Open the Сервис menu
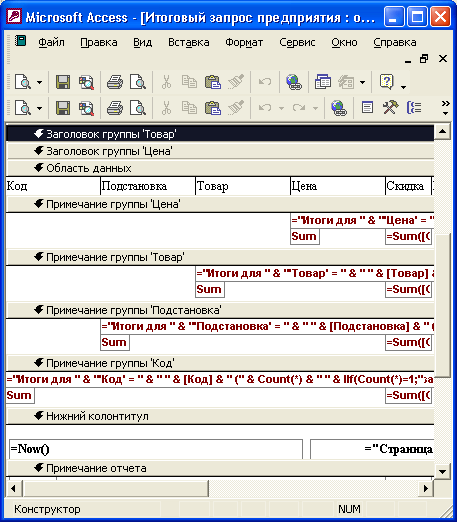 coord(297,42)
